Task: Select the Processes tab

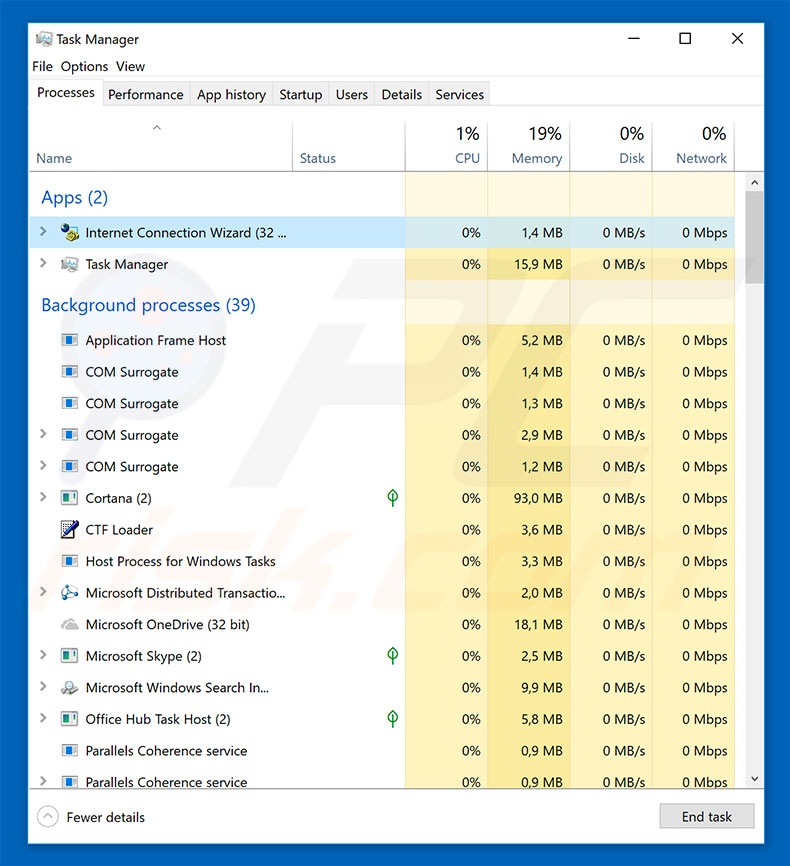Action: pyautogui.click(x=66, y=93)
